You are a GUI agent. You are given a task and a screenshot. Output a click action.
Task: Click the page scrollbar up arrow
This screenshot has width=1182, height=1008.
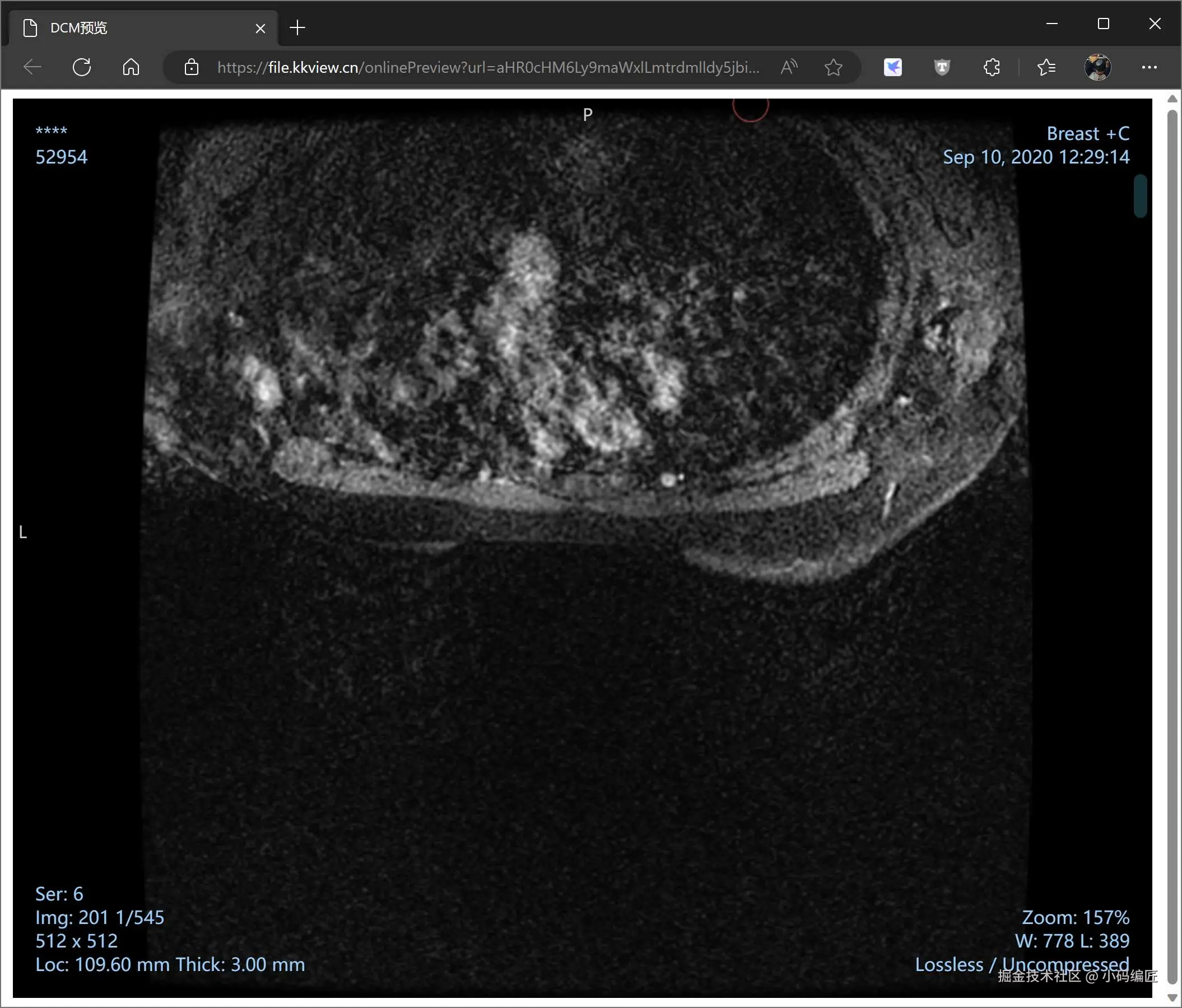[x=1172, y=99]
